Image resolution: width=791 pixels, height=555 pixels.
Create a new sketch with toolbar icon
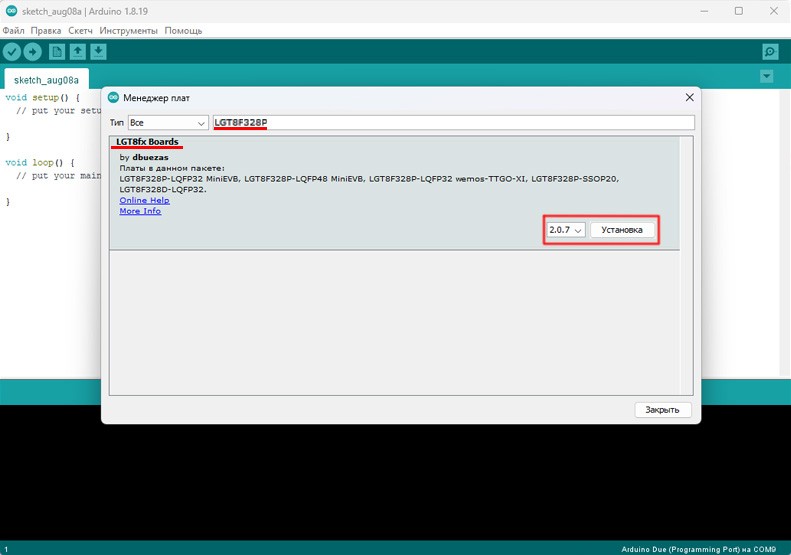[x=57, y=52]
